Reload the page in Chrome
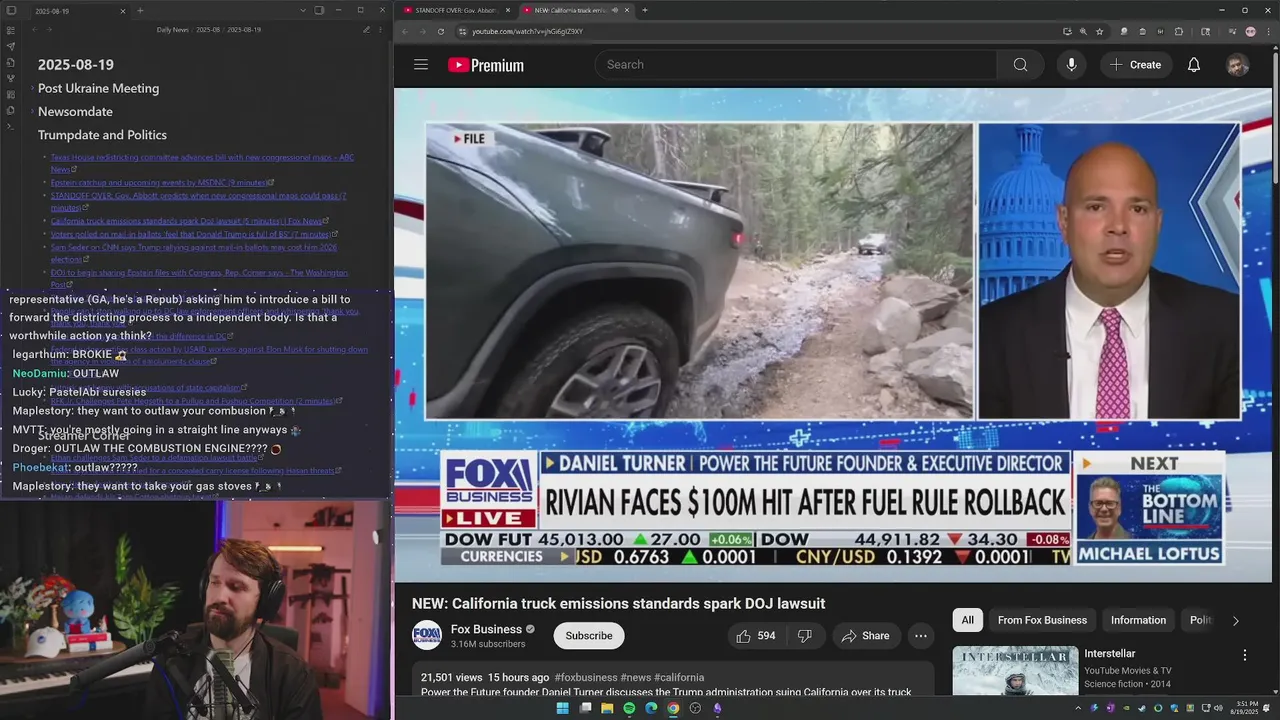The height and width of the screenshot is (720, 1280). (441, 31)
